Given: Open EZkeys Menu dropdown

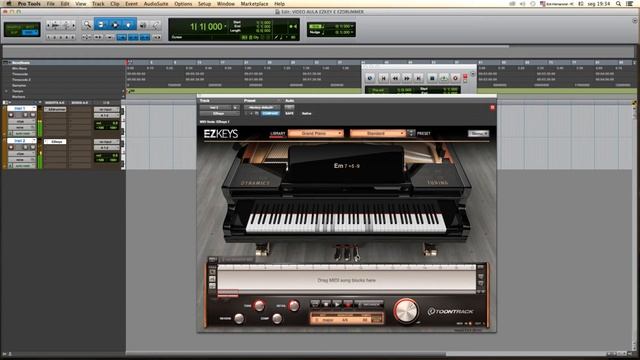Looking at the screenshot, I should (x=478, y=133).
